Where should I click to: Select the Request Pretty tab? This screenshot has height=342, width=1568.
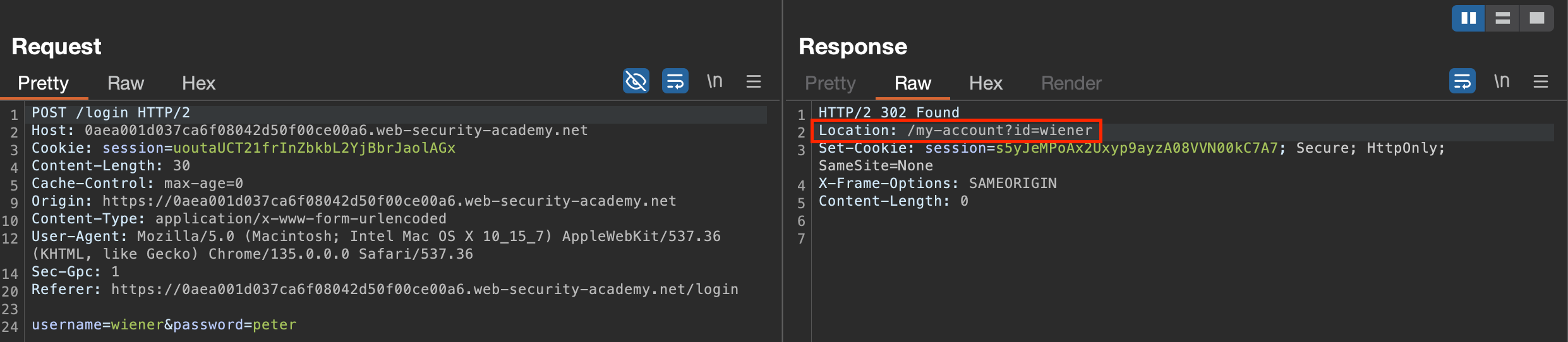43,83
